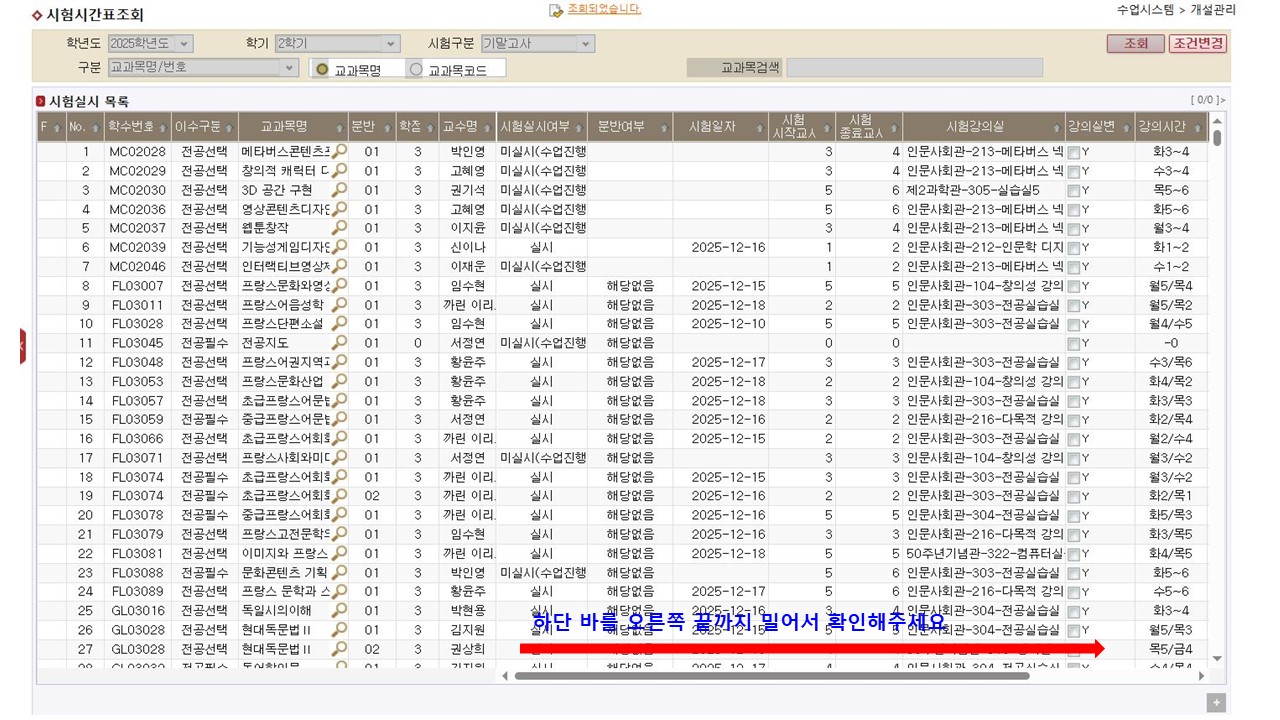Click the 조회 button
The image size is (1280, 720).
[1135, 44]
